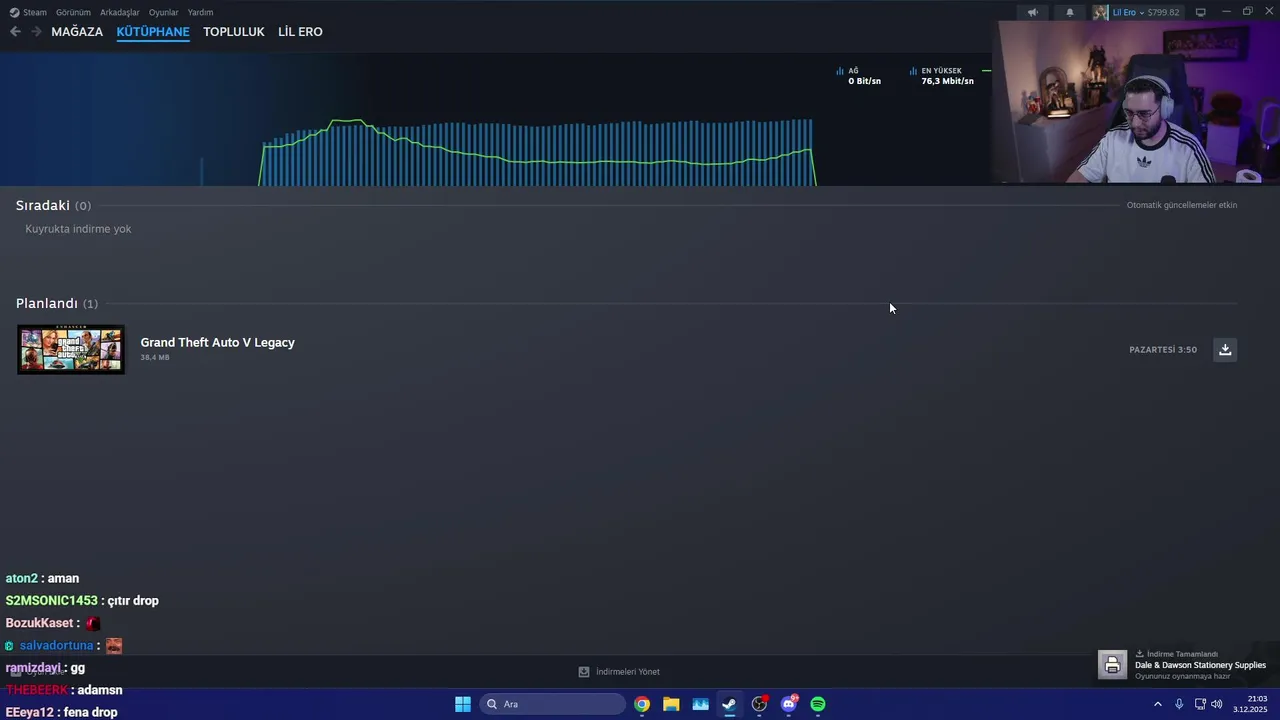
Task: Open Google Chrome from the taskbar
Action: (x=642, y=704)
